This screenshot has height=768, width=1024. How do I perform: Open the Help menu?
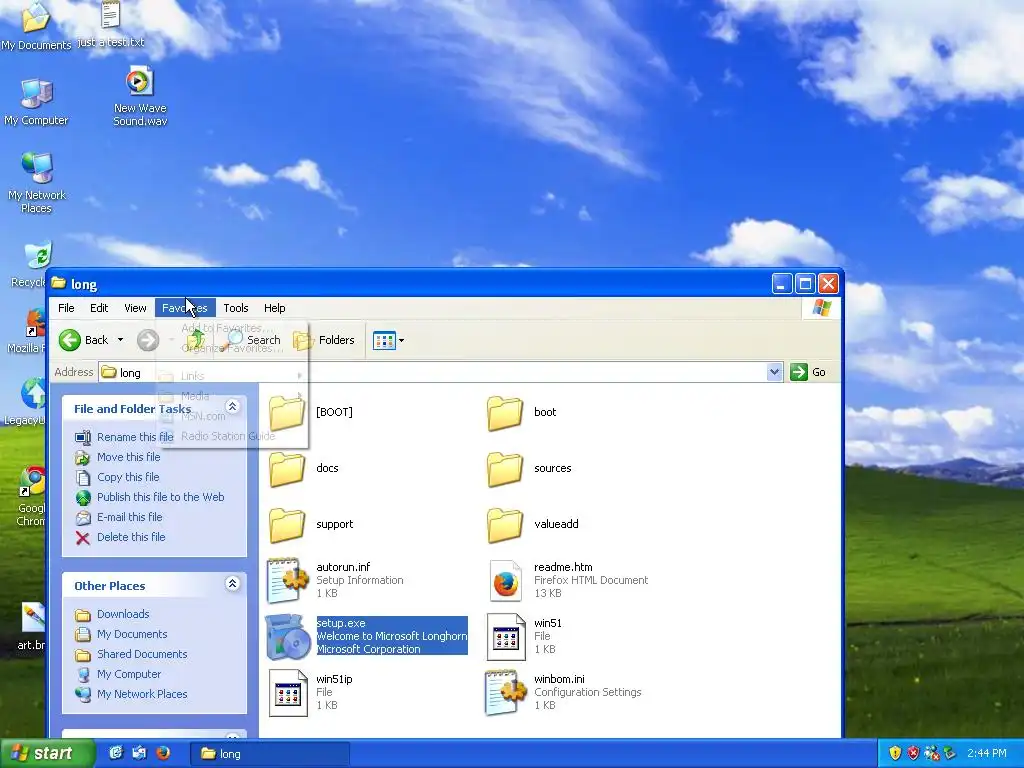click(274, 308)
